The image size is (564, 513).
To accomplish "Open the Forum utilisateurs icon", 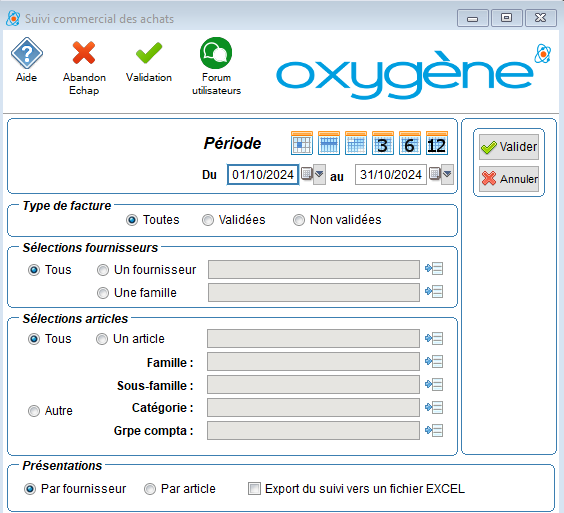I will tap(216, 53).
